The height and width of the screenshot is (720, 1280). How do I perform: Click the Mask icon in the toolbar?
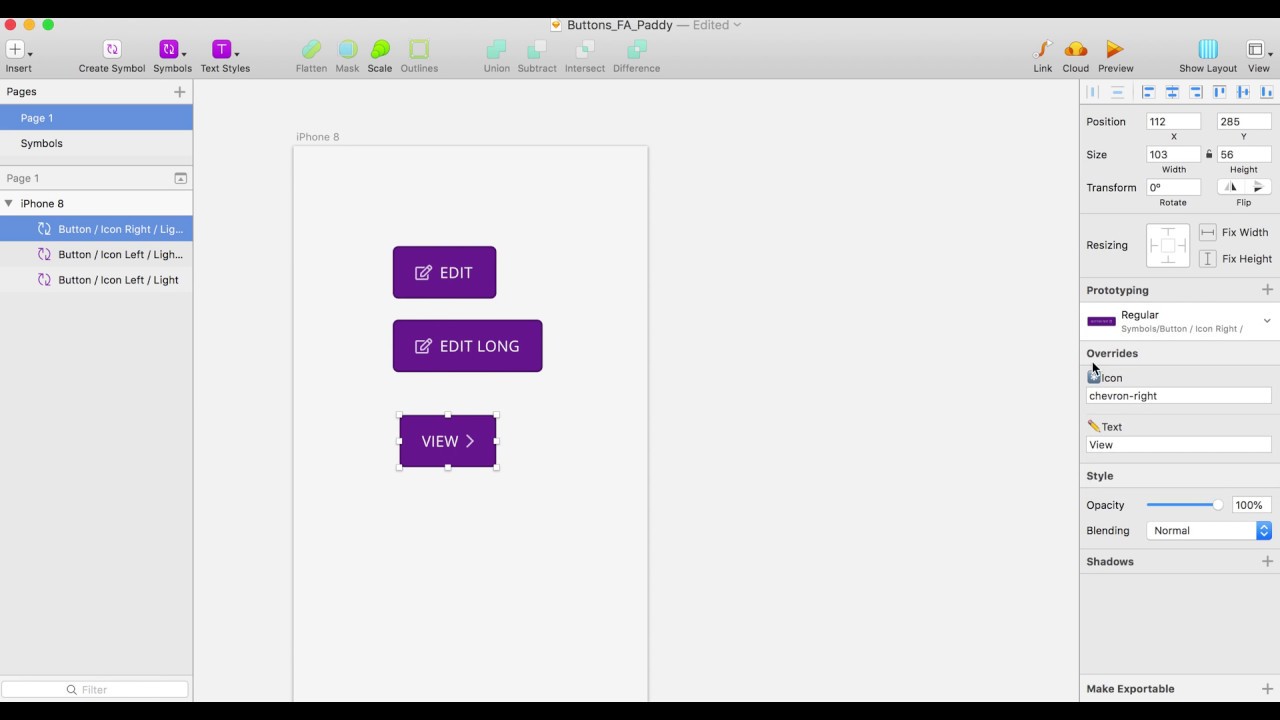click(x=347, y=48)
